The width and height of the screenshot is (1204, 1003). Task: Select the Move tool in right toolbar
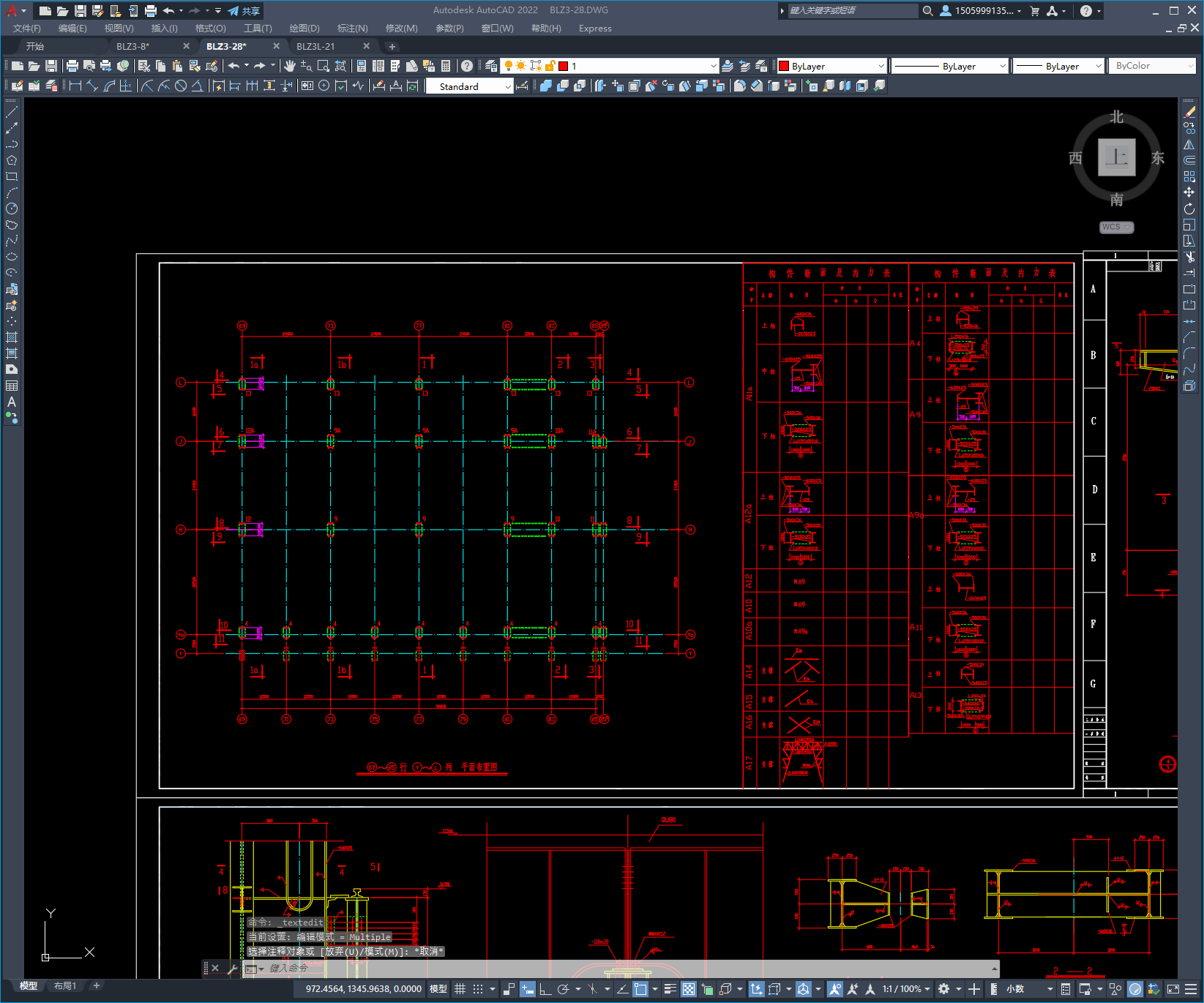(x=1189, y=192)
